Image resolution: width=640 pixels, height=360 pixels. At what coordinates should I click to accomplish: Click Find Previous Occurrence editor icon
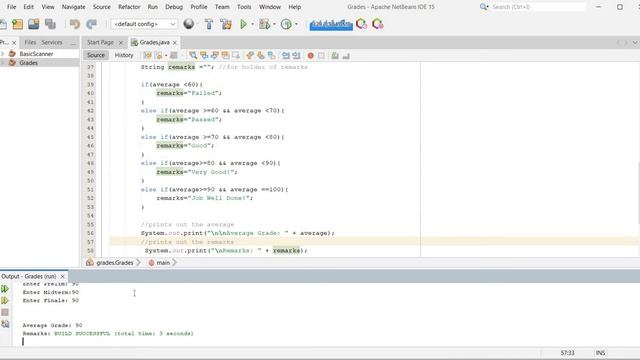(204, 56)
